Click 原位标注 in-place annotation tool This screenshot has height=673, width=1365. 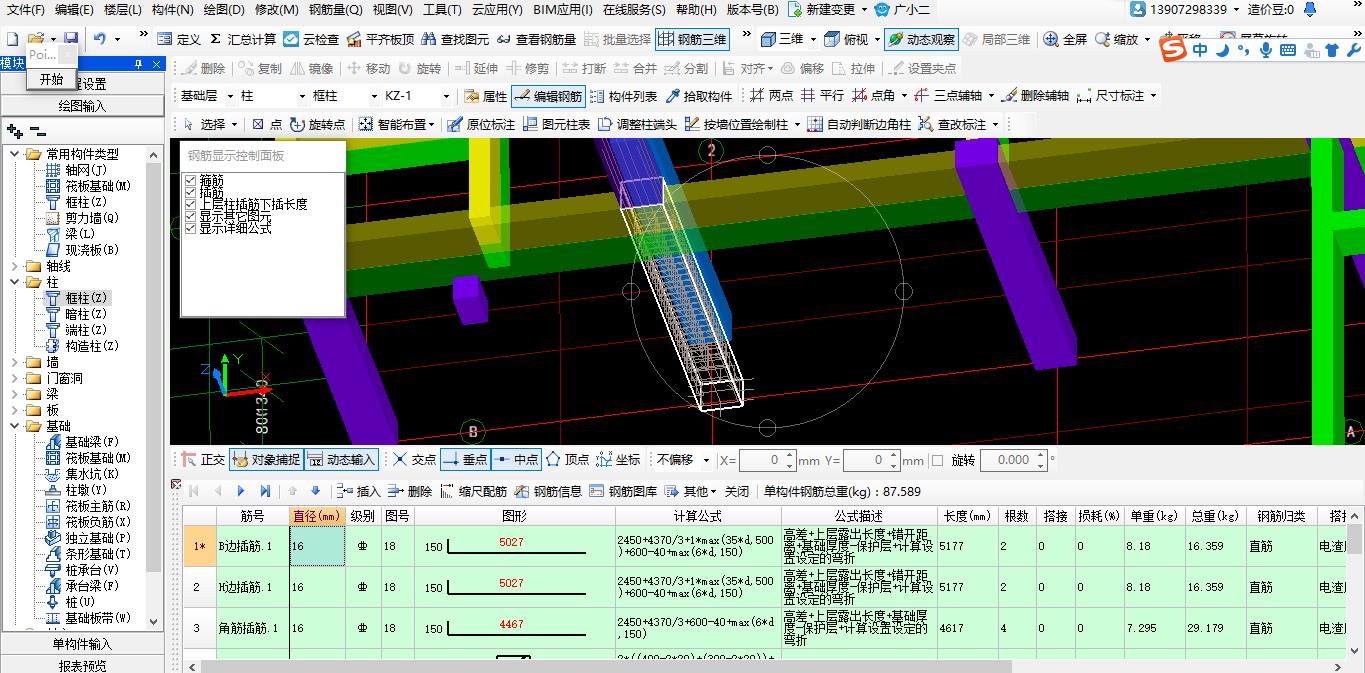click(x=481, y=124)
